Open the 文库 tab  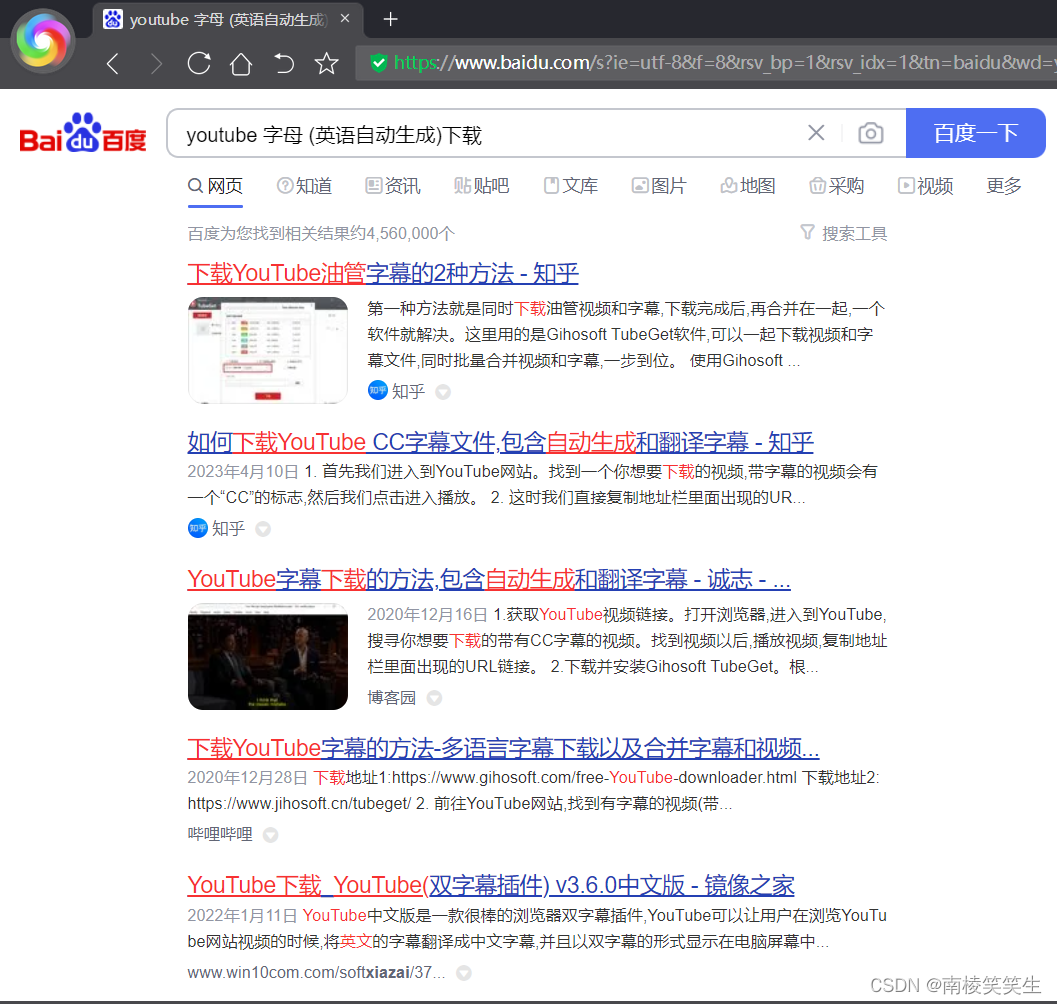(571, 185)
